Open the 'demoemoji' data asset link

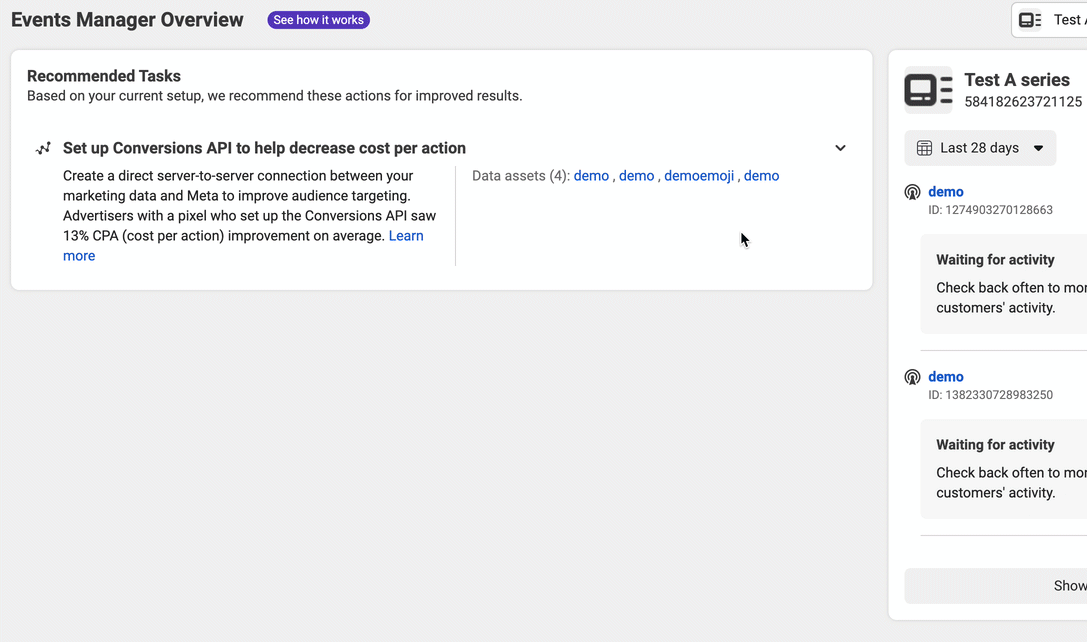tap(699, 176)
